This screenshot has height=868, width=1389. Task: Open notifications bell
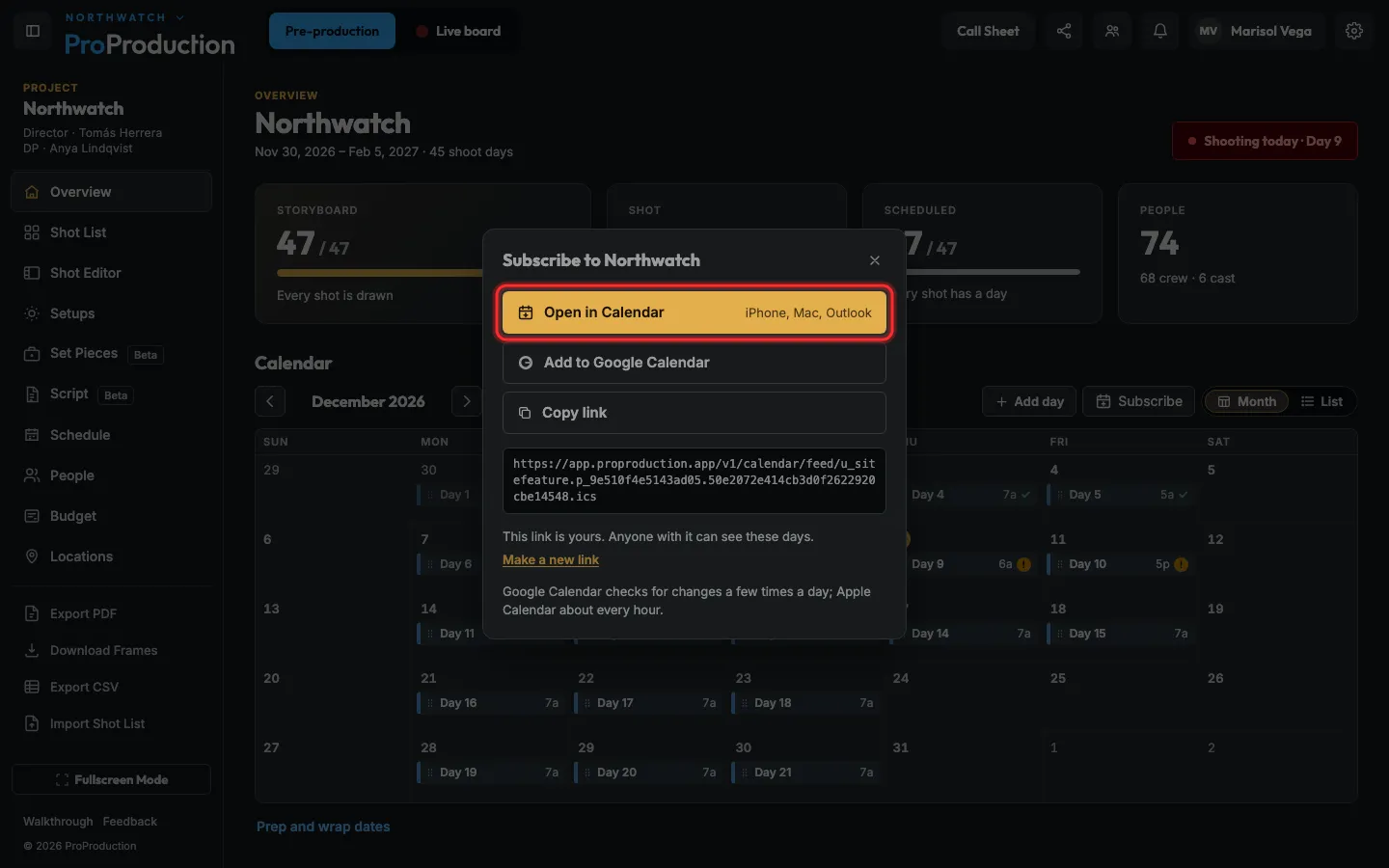(x=1160, y=31)
